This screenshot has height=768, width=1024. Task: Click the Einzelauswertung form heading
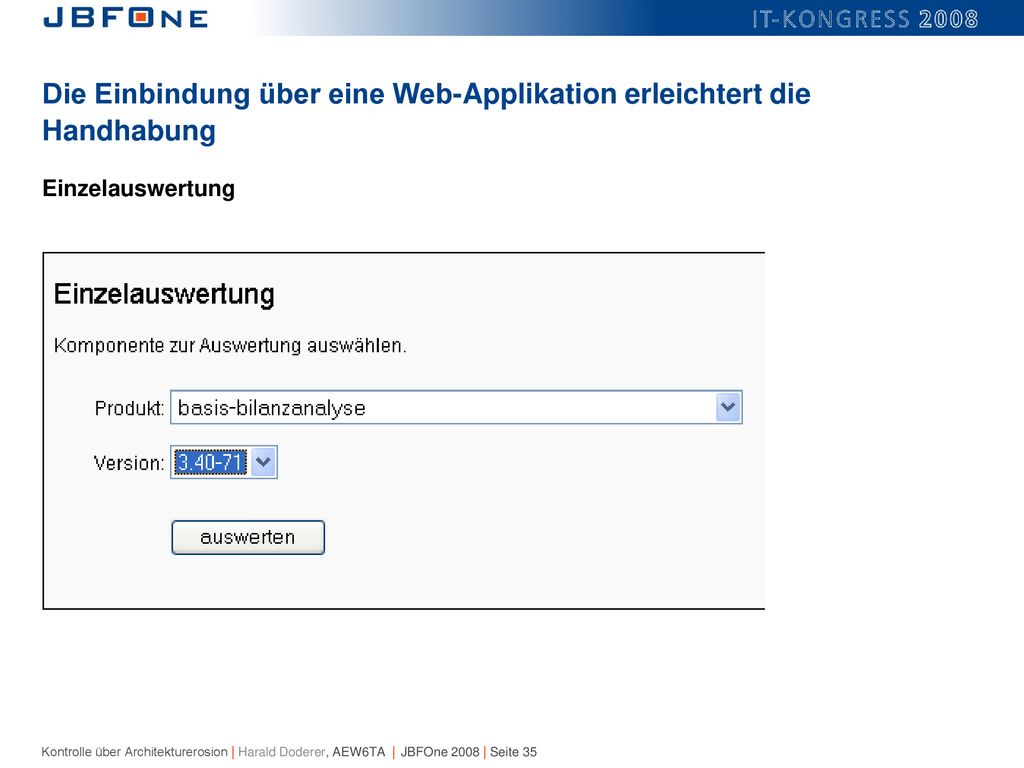[164, 294]
